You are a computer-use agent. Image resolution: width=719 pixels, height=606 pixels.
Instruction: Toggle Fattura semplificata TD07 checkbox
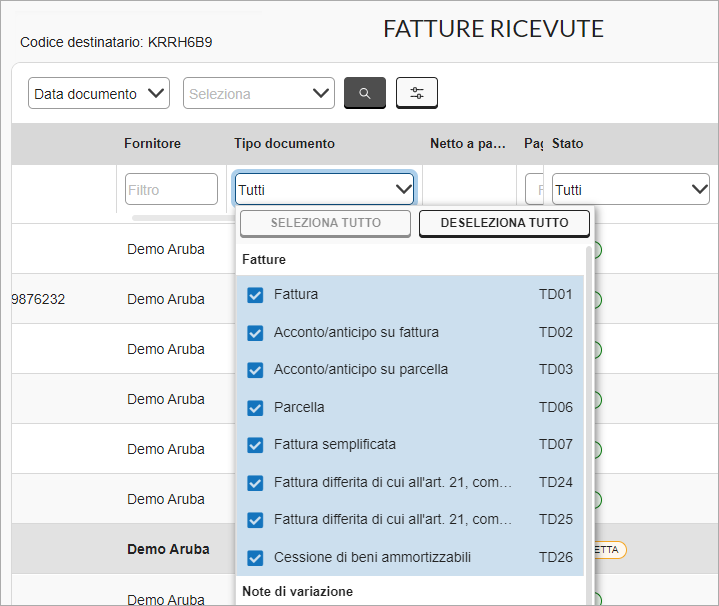click(255, 445)
